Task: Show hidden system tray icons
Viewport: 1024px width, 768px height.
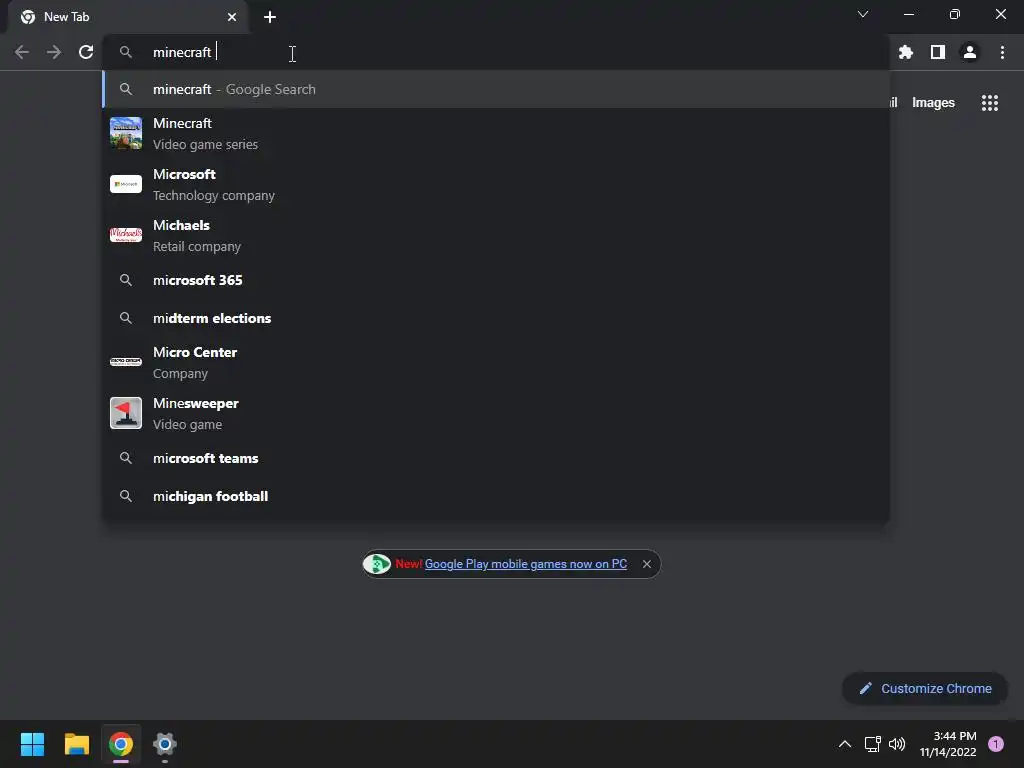Action: (x=844, y=744)
